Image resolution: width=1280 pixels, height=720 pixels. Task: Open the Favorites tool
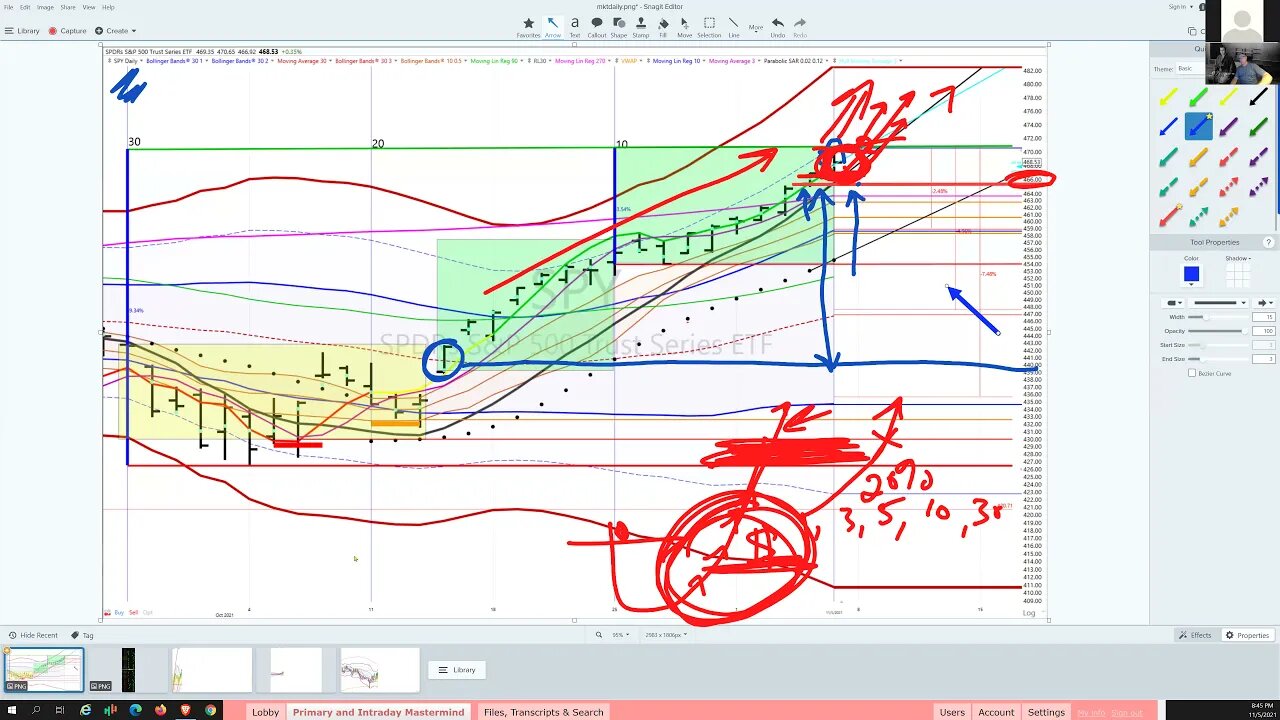[529, 26]
